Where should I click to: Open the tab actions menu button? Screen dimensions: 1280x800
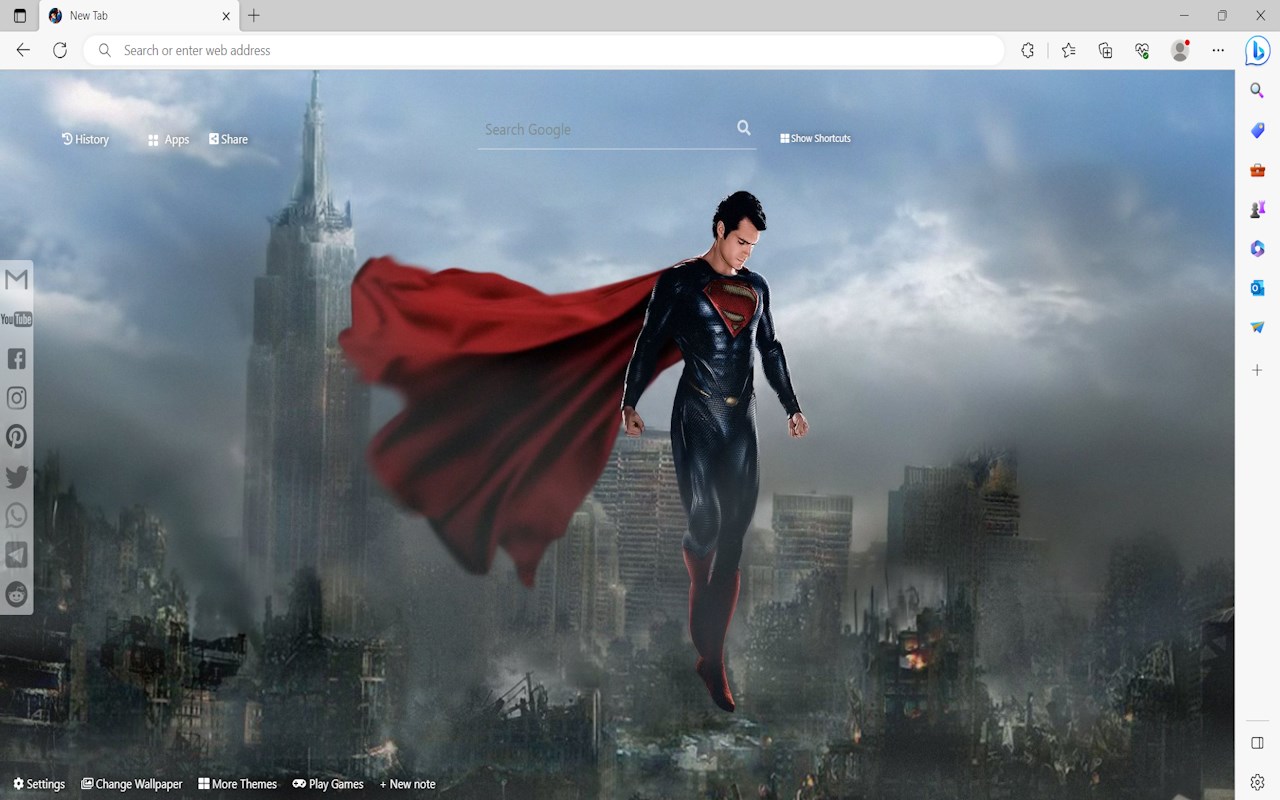pos(20,16)
